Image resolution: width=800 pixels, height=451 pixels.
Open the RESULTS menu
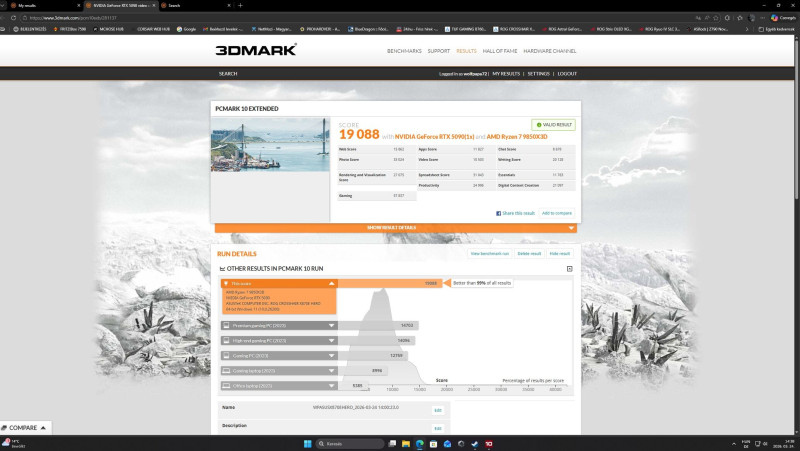(466, 51)
